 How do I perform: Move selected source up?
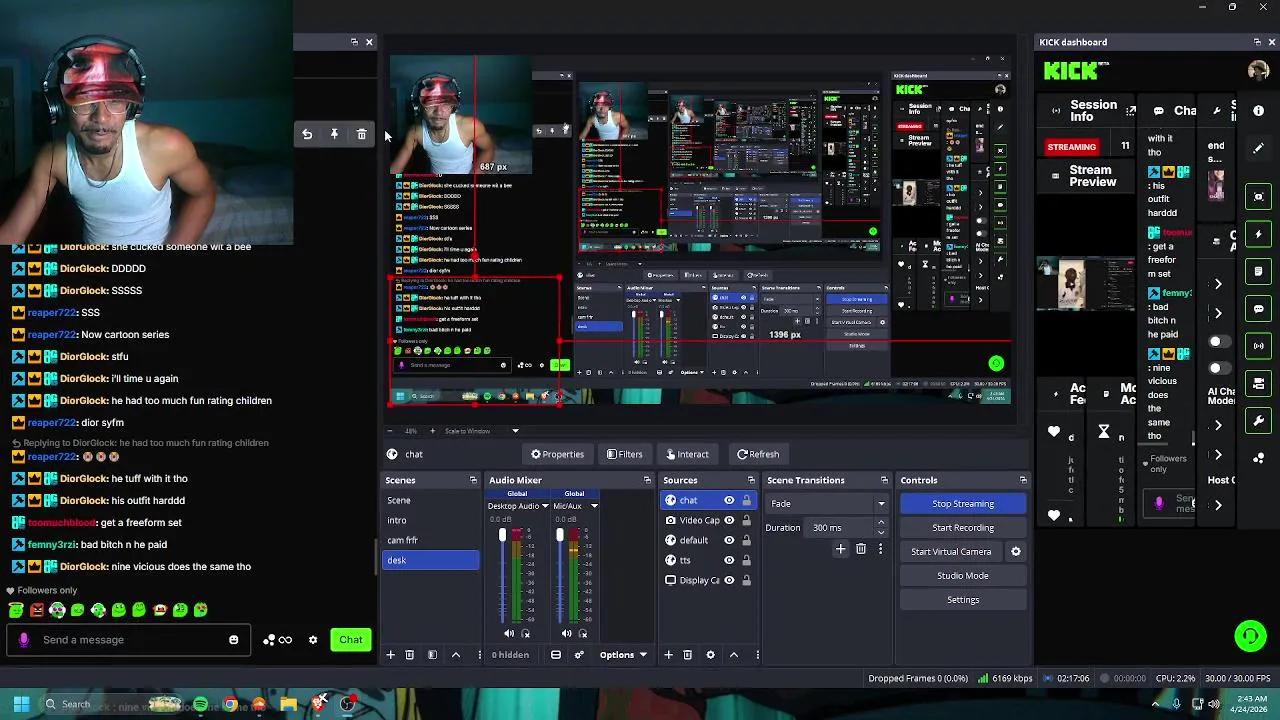[734, 655]
